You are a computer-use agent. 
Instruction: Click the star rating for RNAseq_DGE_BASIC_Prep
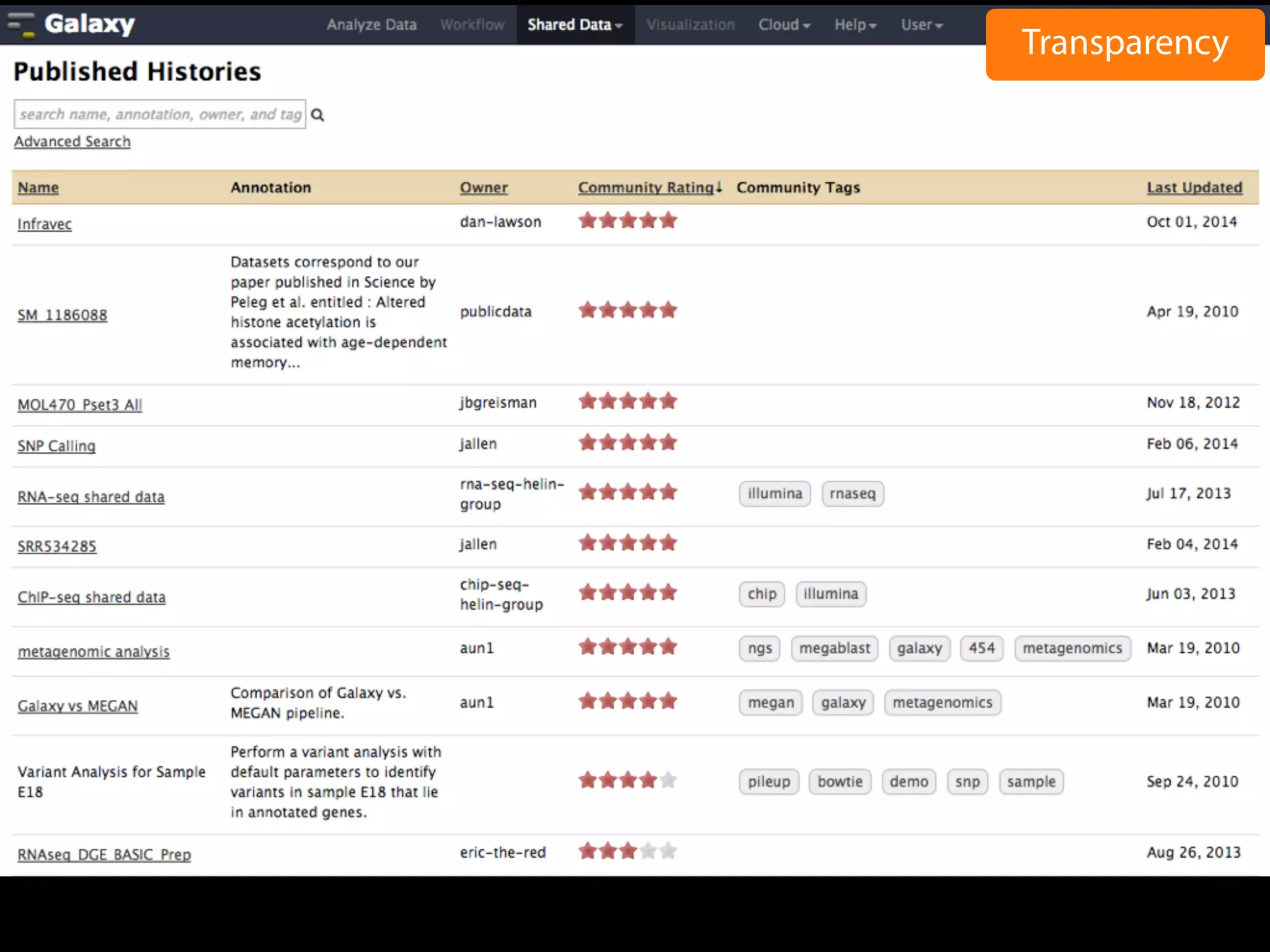click(627, 851)
